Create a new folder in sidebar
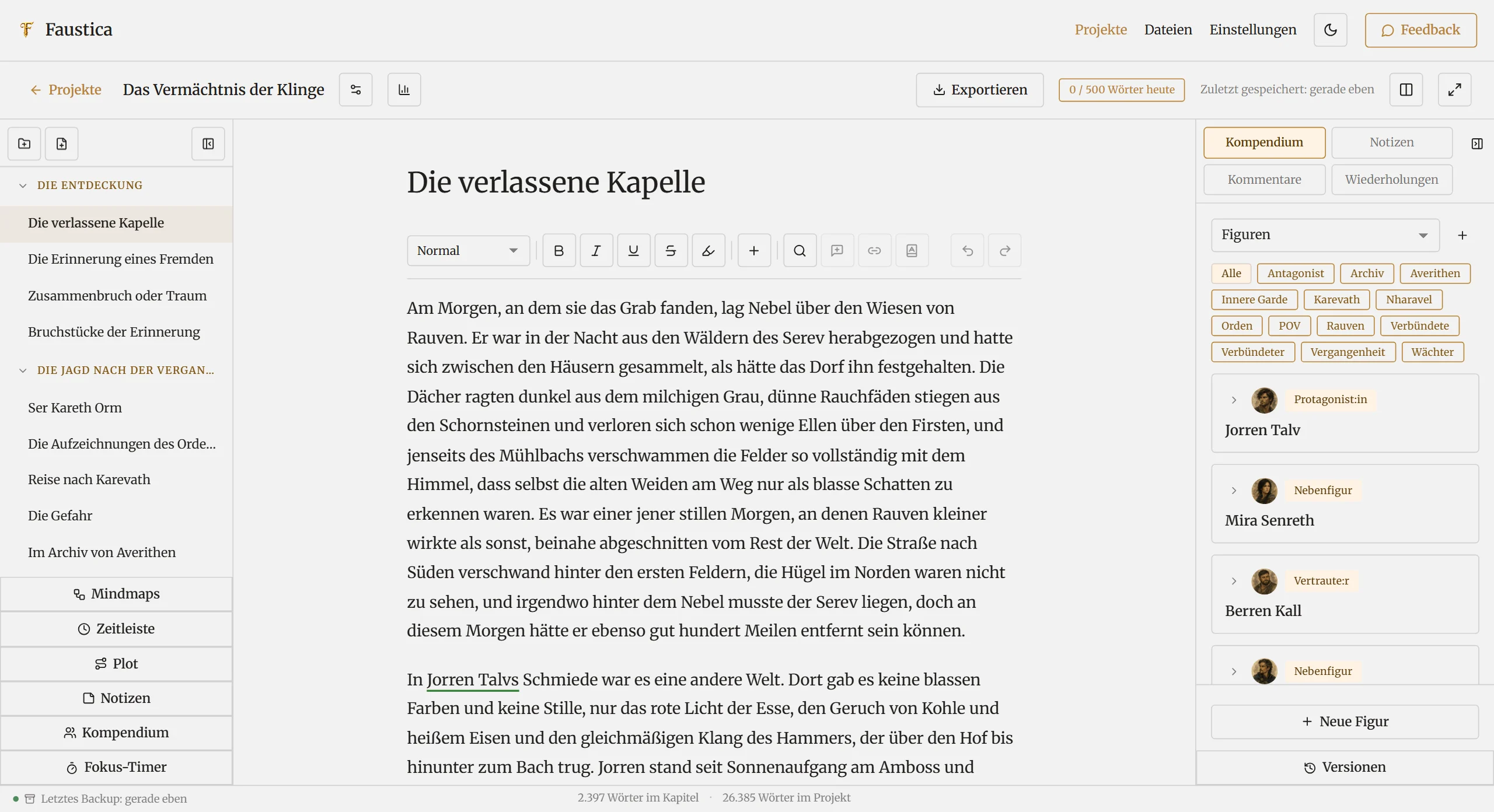Screen dimensions: 1494x812 (24, 143)
